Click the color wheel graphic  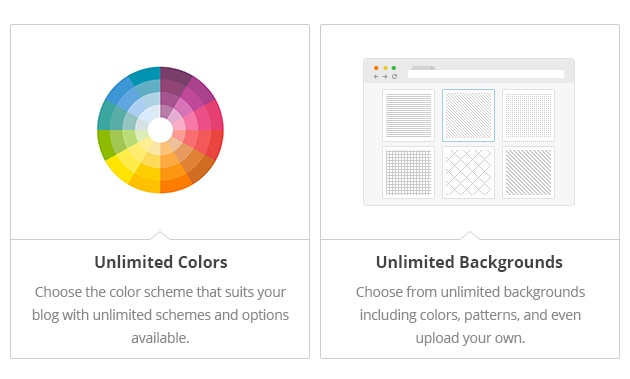[160, 130]
